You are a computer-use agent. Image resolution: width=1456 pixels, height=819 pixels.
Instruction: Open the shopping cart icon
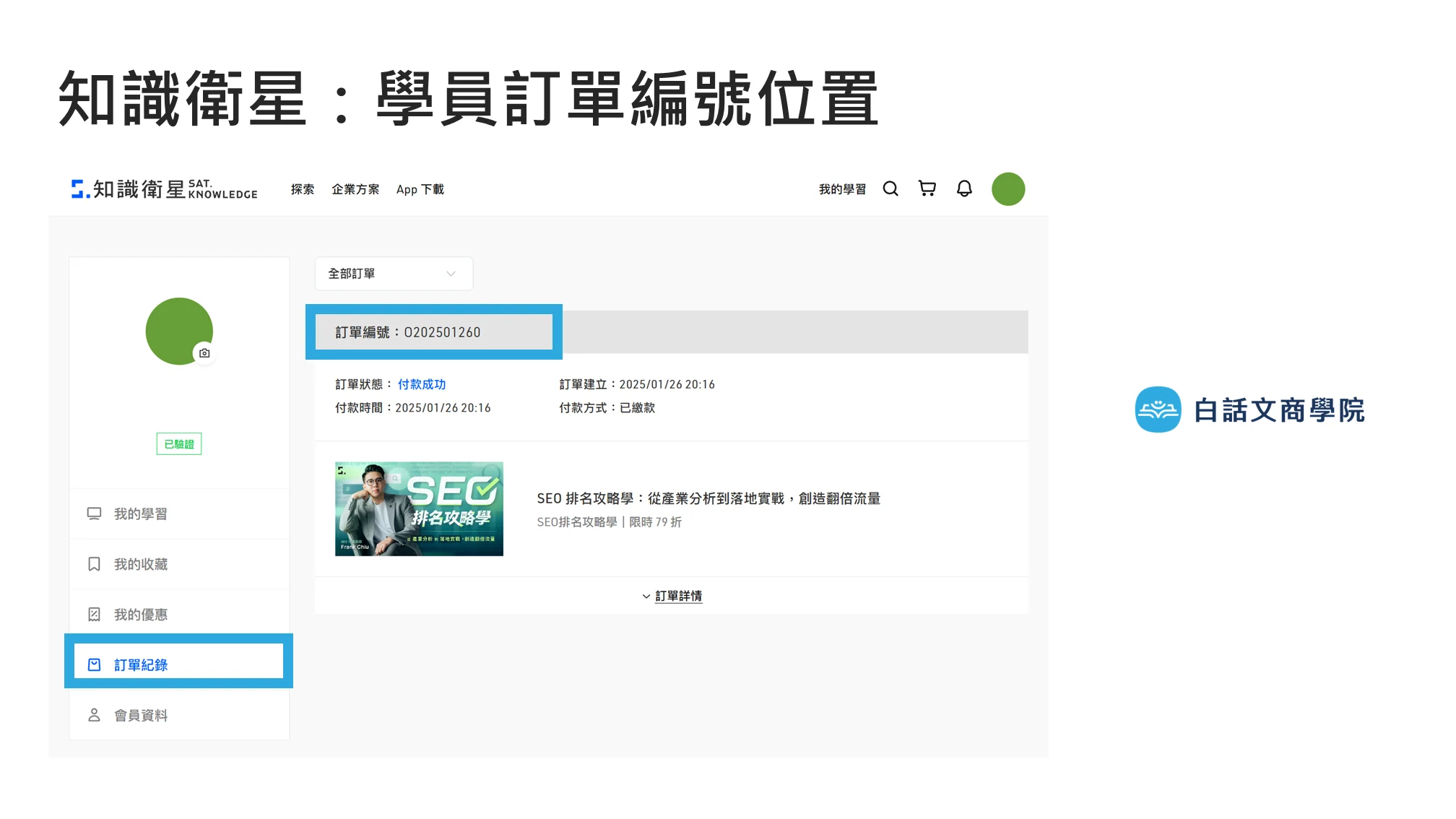927,189
